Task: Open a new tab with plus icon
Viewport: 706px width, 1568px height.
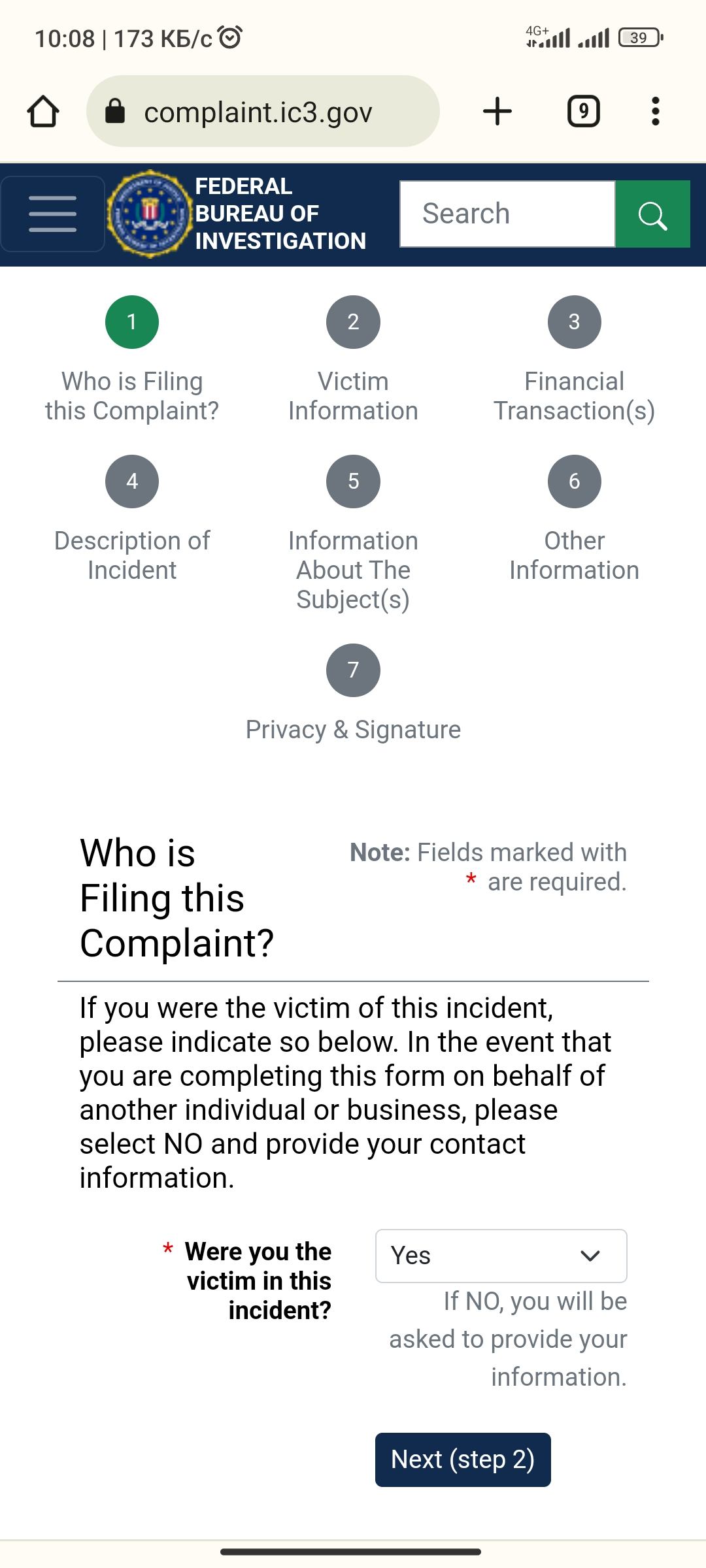Action: pyautogui.click(x=497, y=111)
